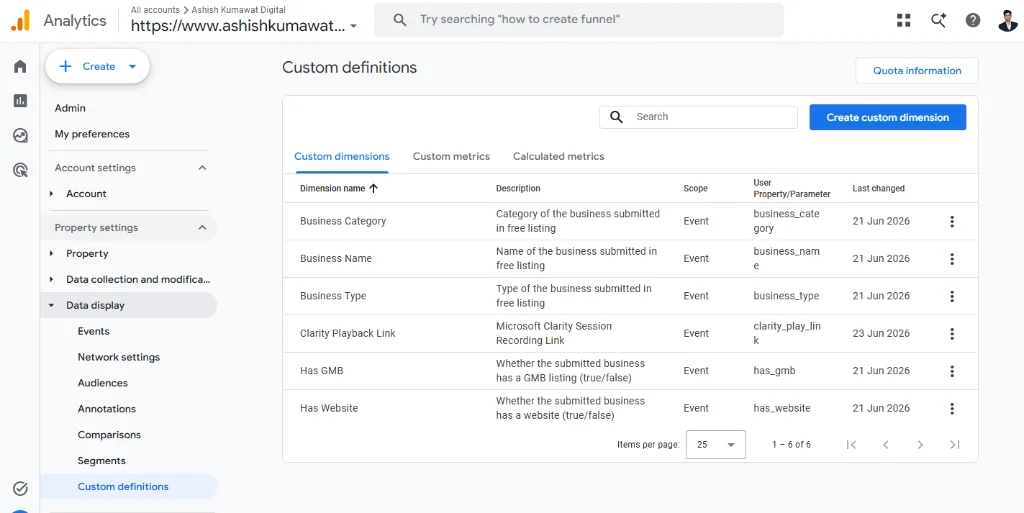
Task: Open Comparisons in sidebar
Action: [x=109, y=435]
